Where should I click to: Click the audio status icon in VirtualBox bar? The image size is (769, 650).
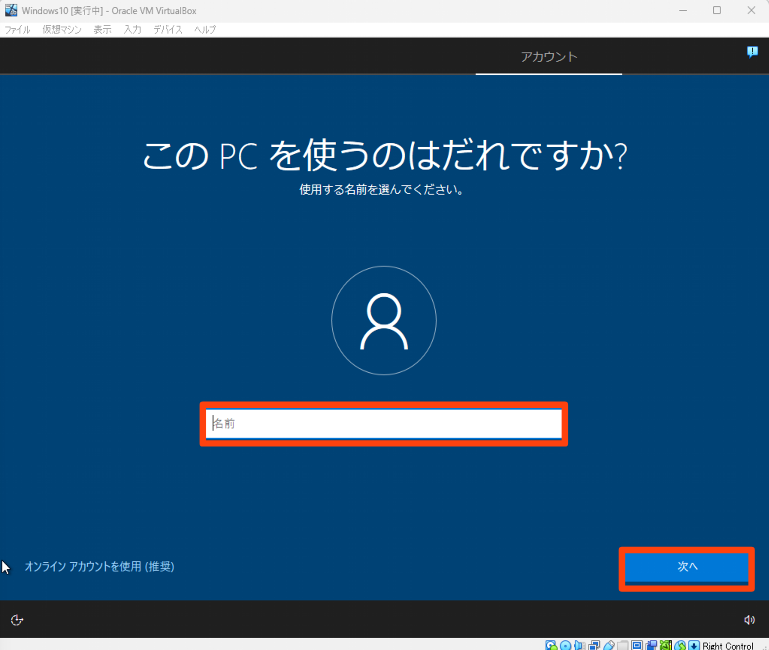click(579, 645)
